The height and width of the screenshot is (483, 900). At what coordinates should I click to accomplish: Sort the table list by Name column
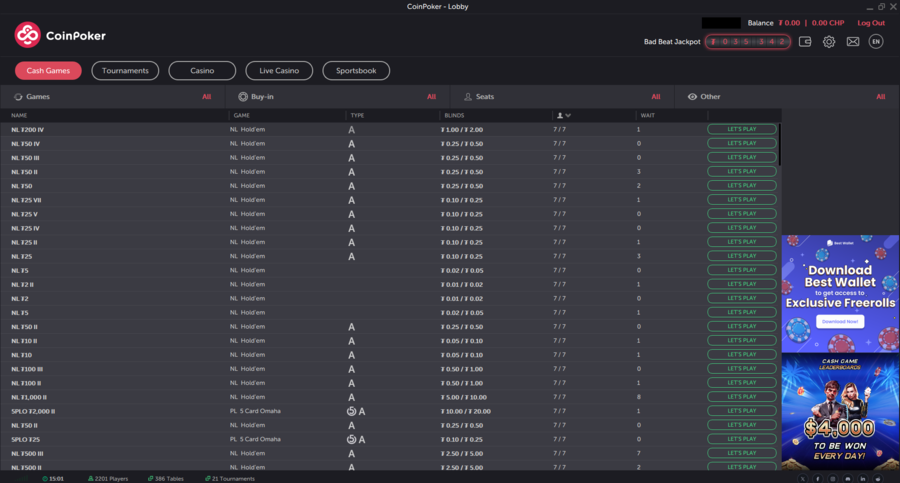point(20,116)
